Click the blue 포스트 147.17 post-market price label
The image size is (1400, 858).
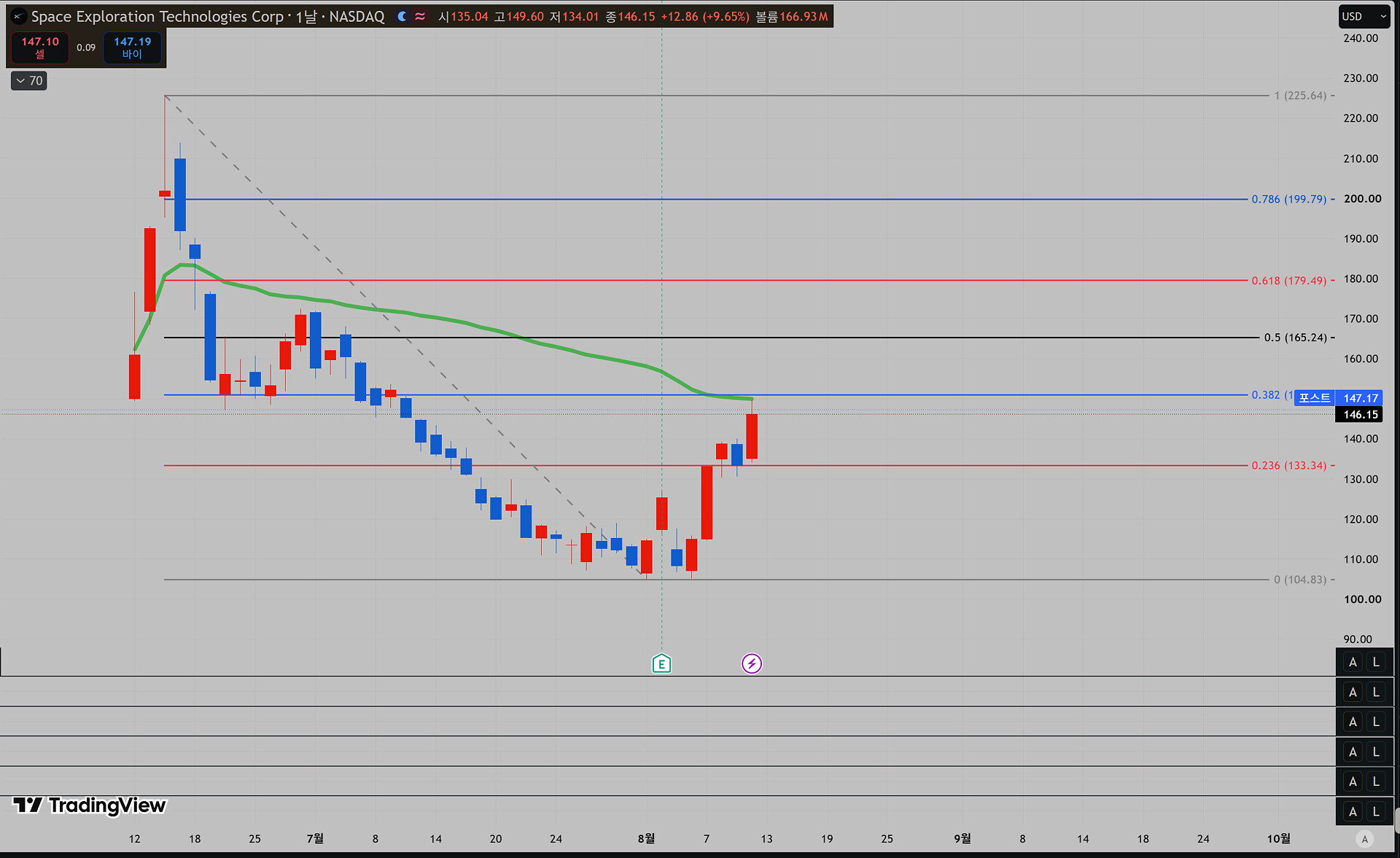1339,398
